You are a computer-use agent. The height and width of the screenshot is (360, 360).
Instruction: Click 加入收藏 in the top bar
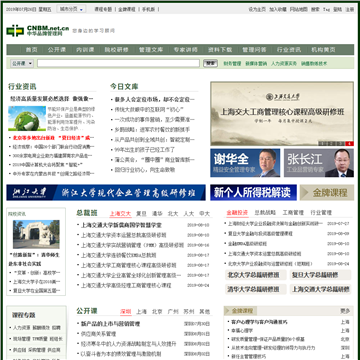(278, 9)
